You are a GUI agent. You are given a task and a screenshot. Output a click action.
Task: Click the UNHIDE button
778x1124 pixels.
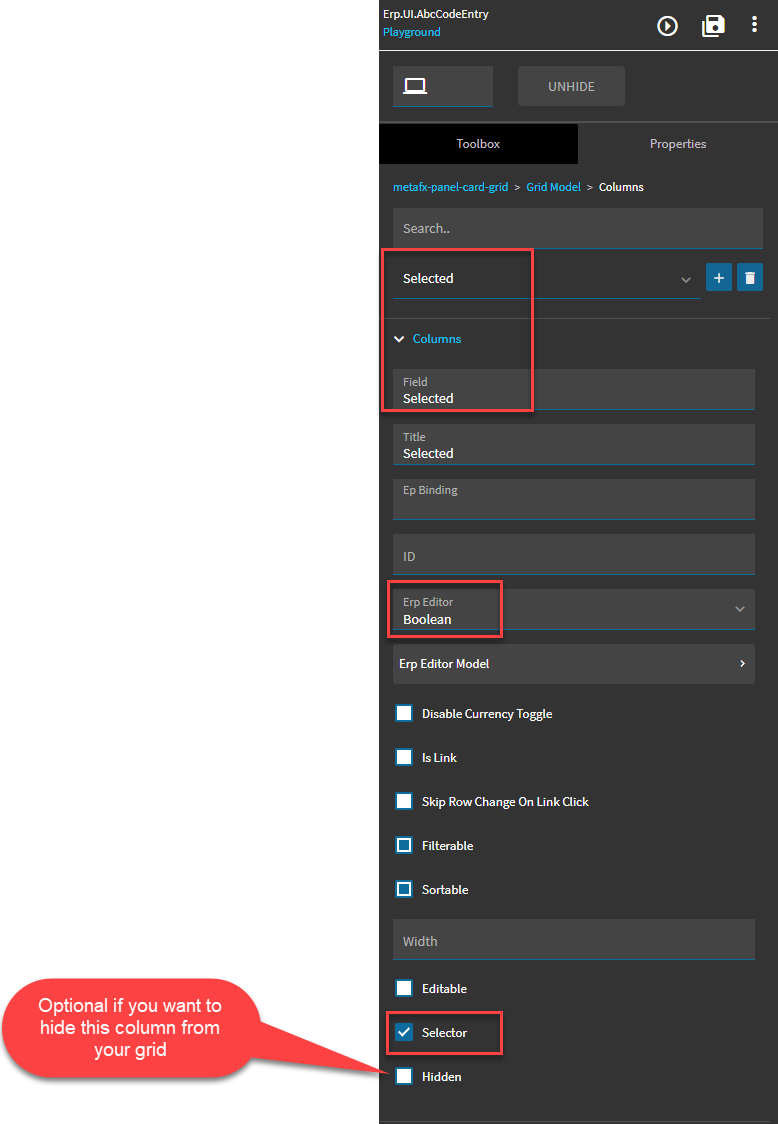(x=571, y=86)
